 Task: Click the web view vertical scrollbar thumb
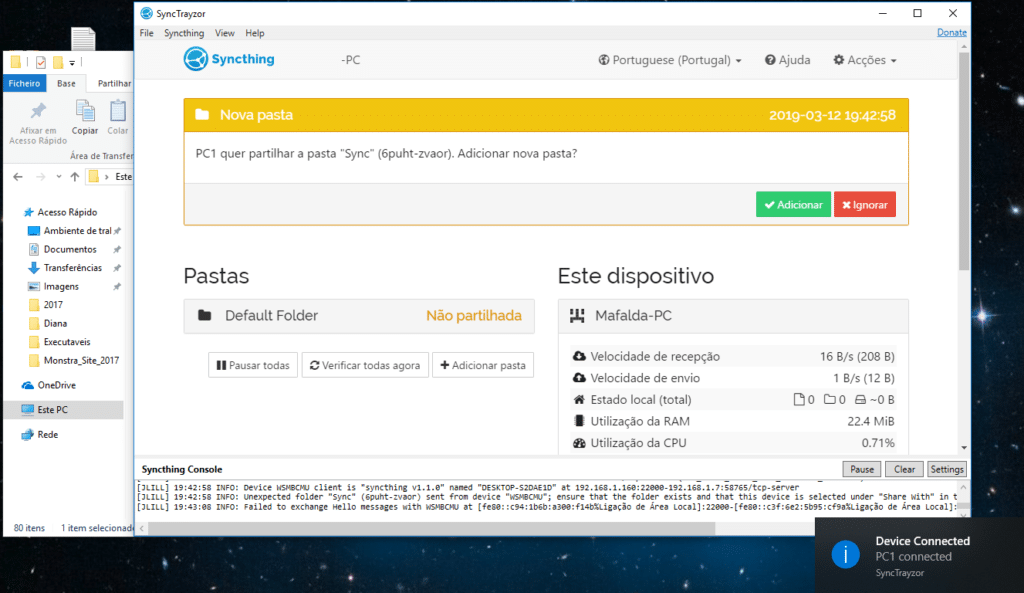(964, 161)
